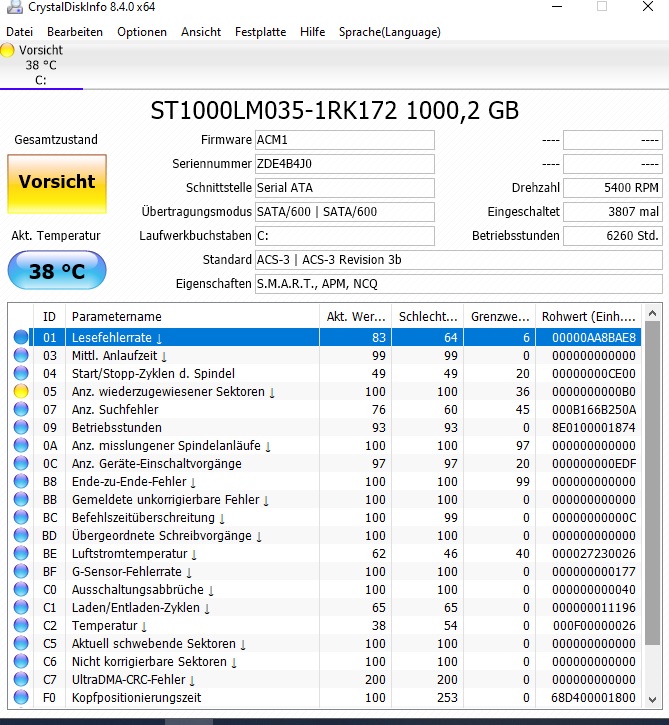This screenshot has width=669, height=725.
Task: Click the status icon for Kopfpositionierungszeit
Action: pyautogui.click(x=21, y=697)
